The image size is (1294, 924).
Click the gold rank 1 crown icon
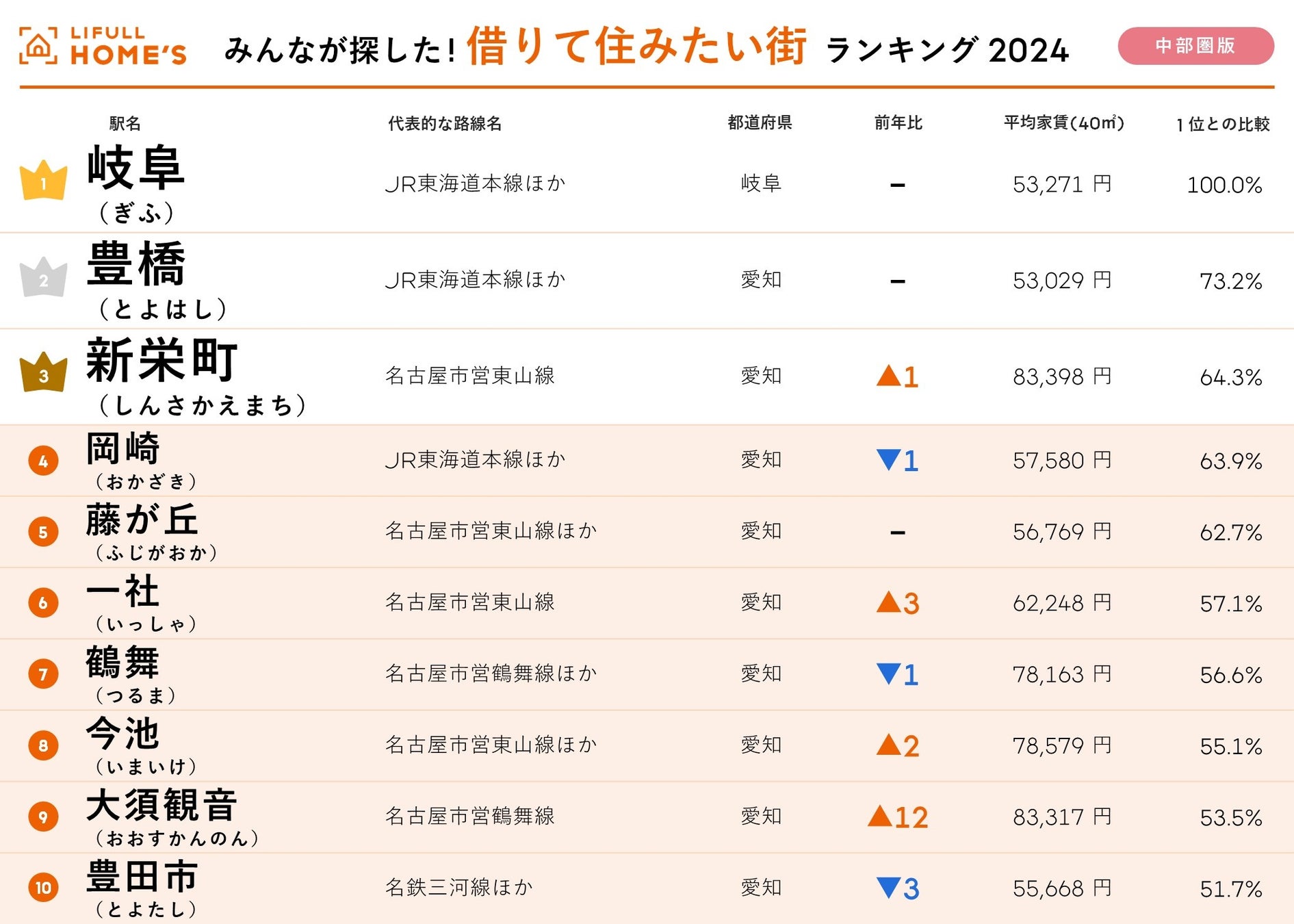[x=44, y=181]
